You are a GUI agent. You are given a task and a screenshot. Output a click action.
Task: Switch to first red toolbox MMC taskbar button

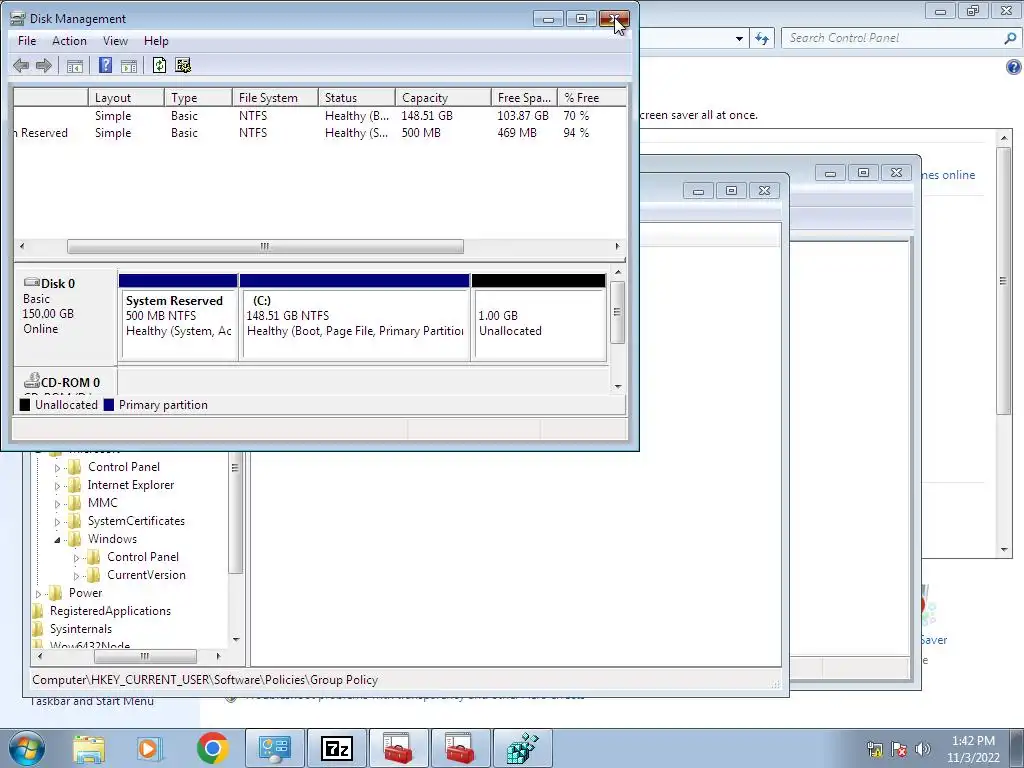398,748
